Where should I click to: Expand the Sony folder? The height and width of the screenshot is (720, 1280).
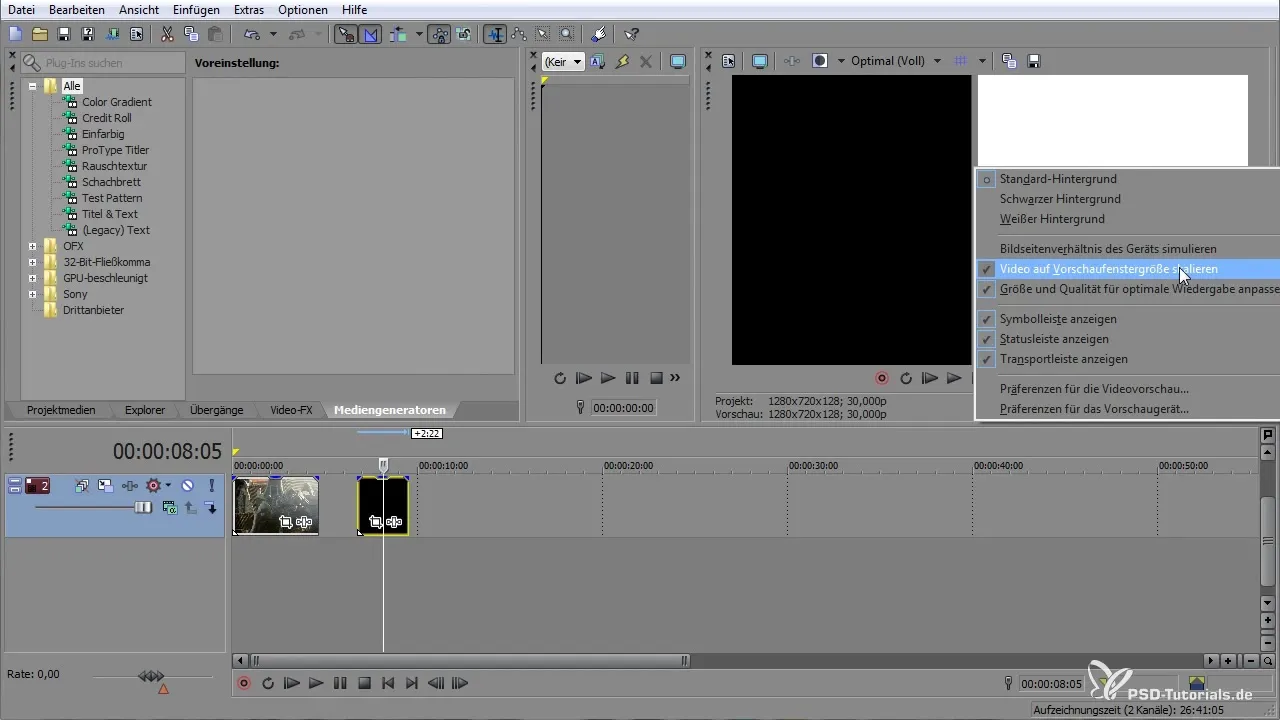(33, 294)
